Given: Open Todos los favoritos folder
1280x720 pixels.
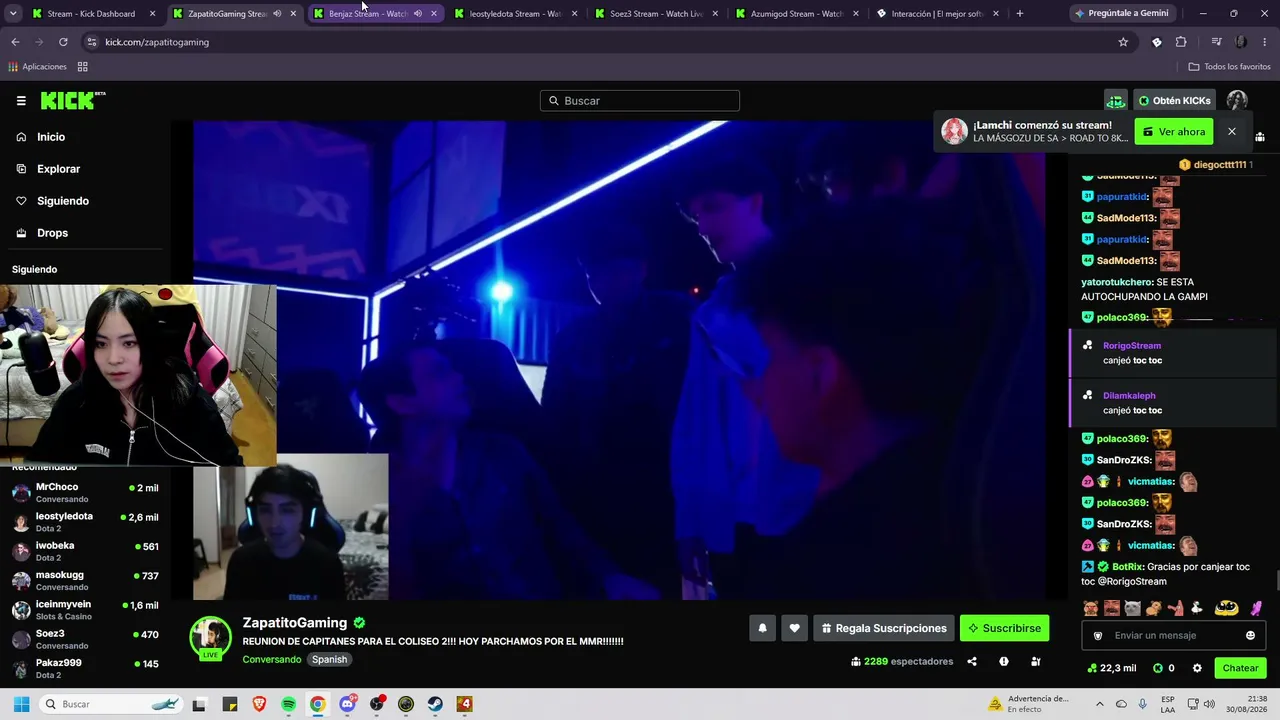Looking at the screenshot, I should [x=1230, y=67].
